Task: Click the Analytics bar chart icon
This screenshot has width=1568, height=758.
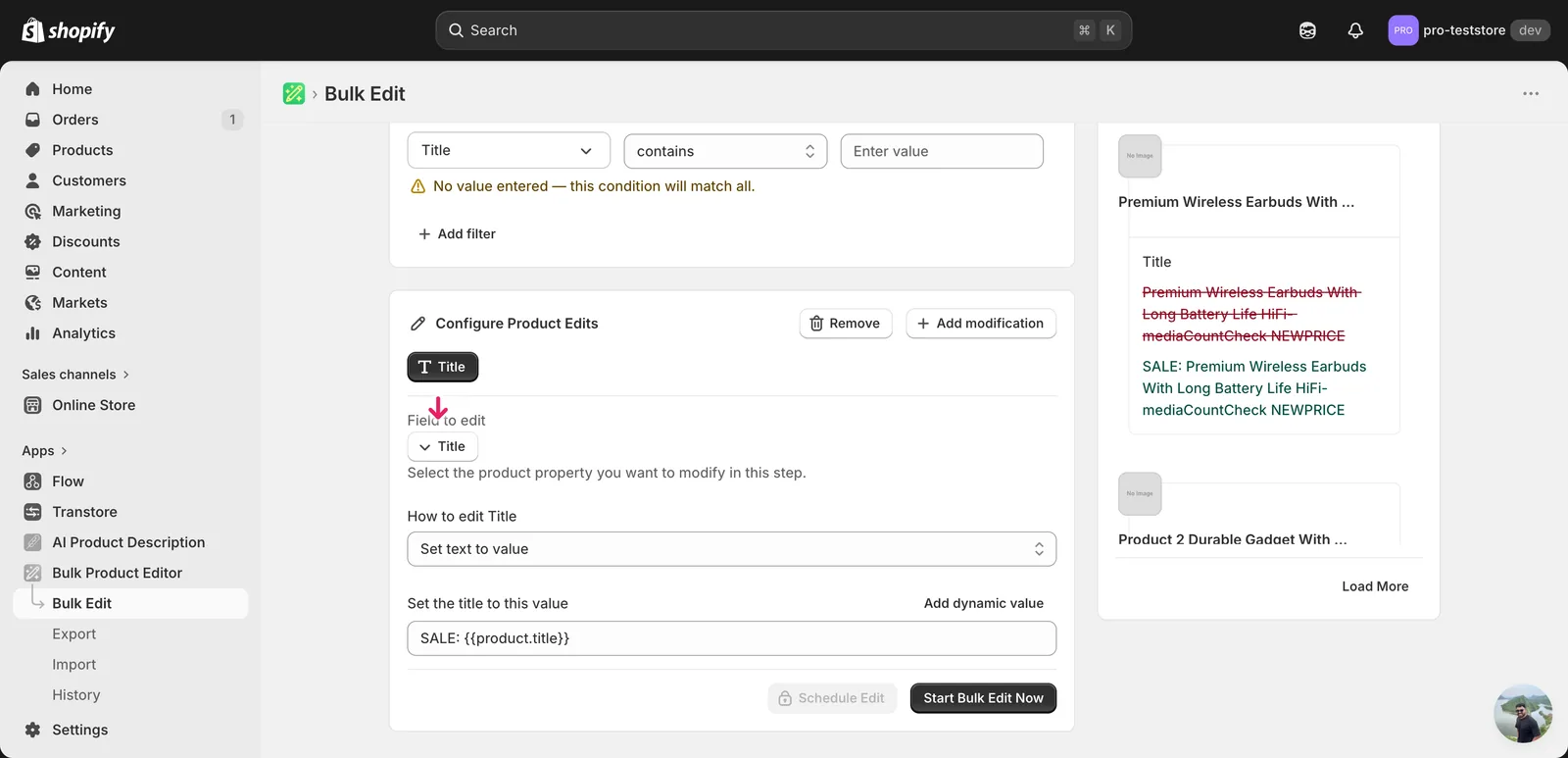Action: tap(32, 332)
